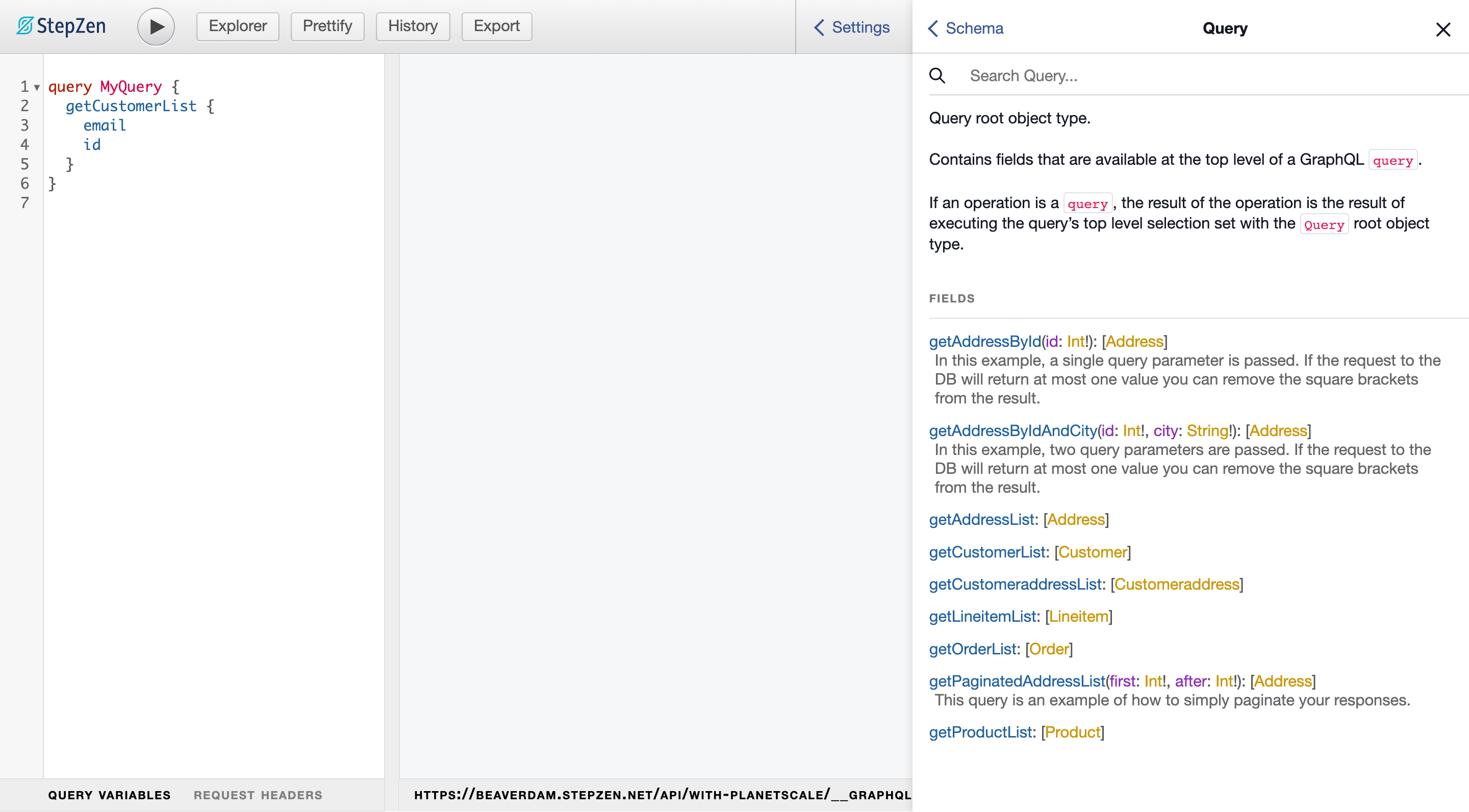Screen dimensions: 1469x812
Task: Toggle line 1 query block collapse
Action: tap(37, 87)
